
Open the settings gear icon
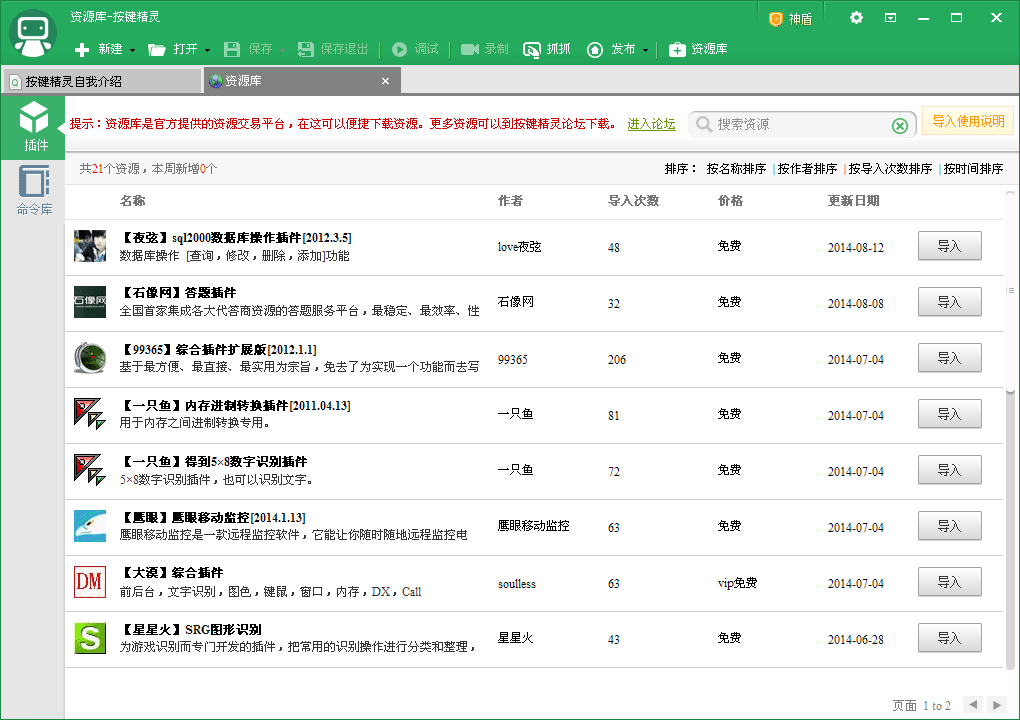pyautogui.click(x=855, y=17)
